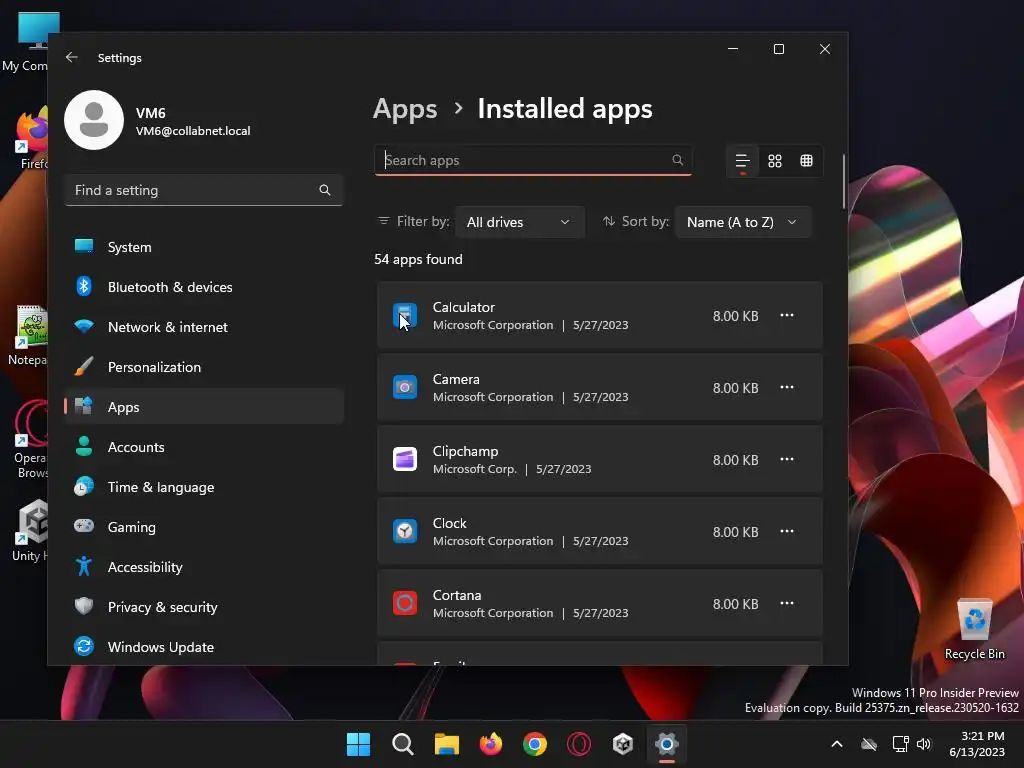Open Bluetooth & devices settings

click(204, 287)
